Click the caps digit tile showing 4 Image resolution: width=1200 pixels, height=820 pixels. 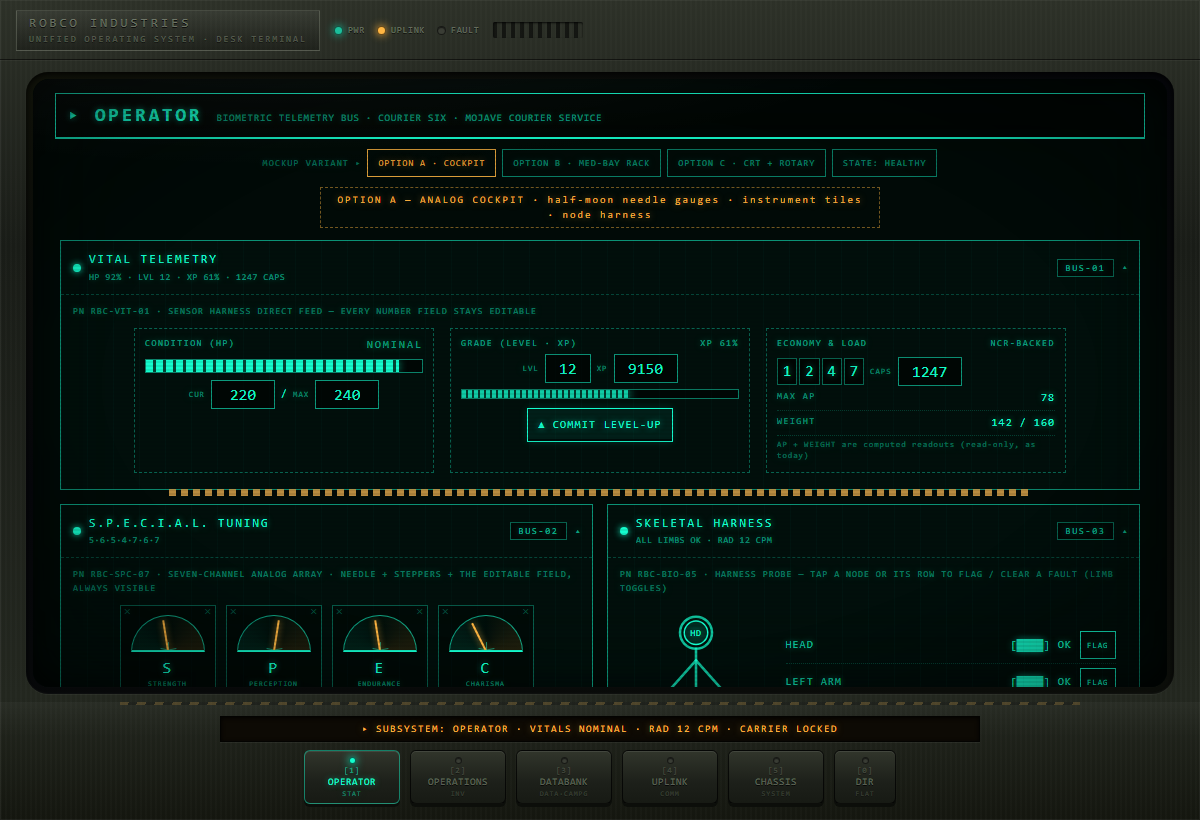pos(832,372)
